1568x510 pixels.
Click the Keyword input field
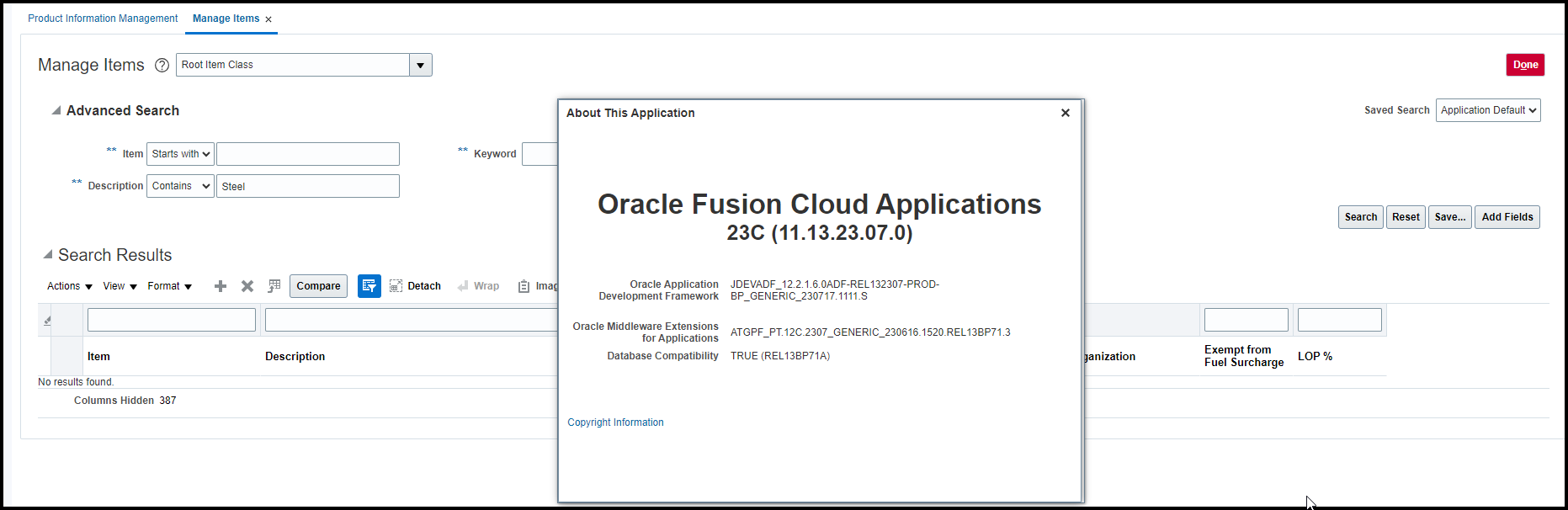pos(539,154)
